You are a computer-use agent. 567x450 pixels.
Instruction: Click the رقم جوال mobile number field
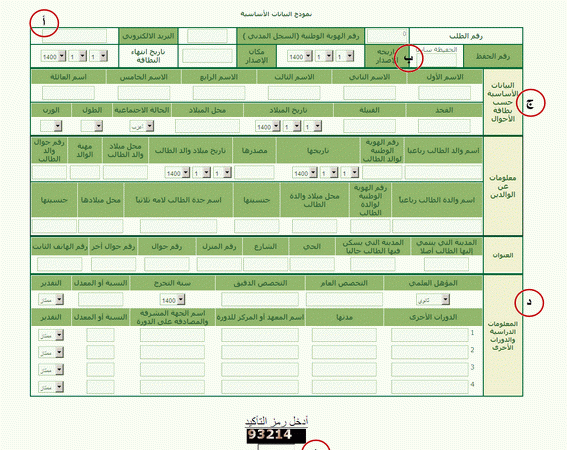pos(167,264)
